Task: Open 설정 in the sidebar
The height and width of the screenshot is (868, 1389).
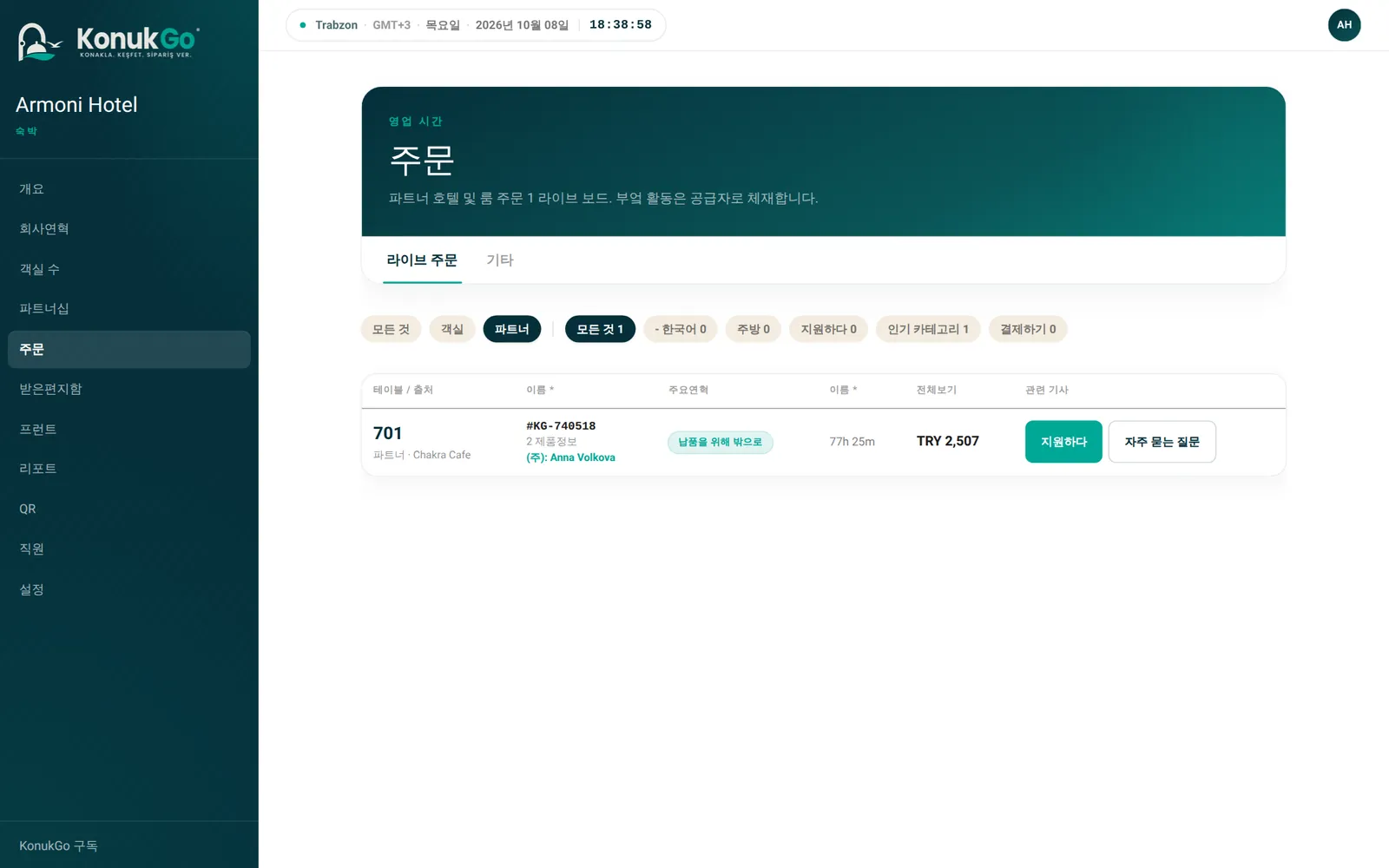Action: 128,590
